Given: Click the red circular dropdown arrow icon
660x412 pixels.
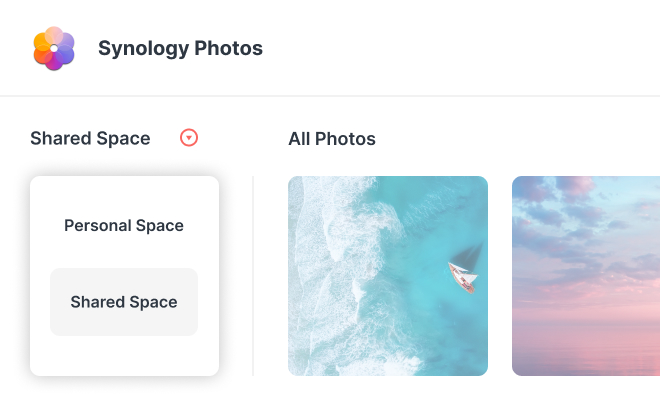Looking at the screenshot, I should click(x=189, y=138).
